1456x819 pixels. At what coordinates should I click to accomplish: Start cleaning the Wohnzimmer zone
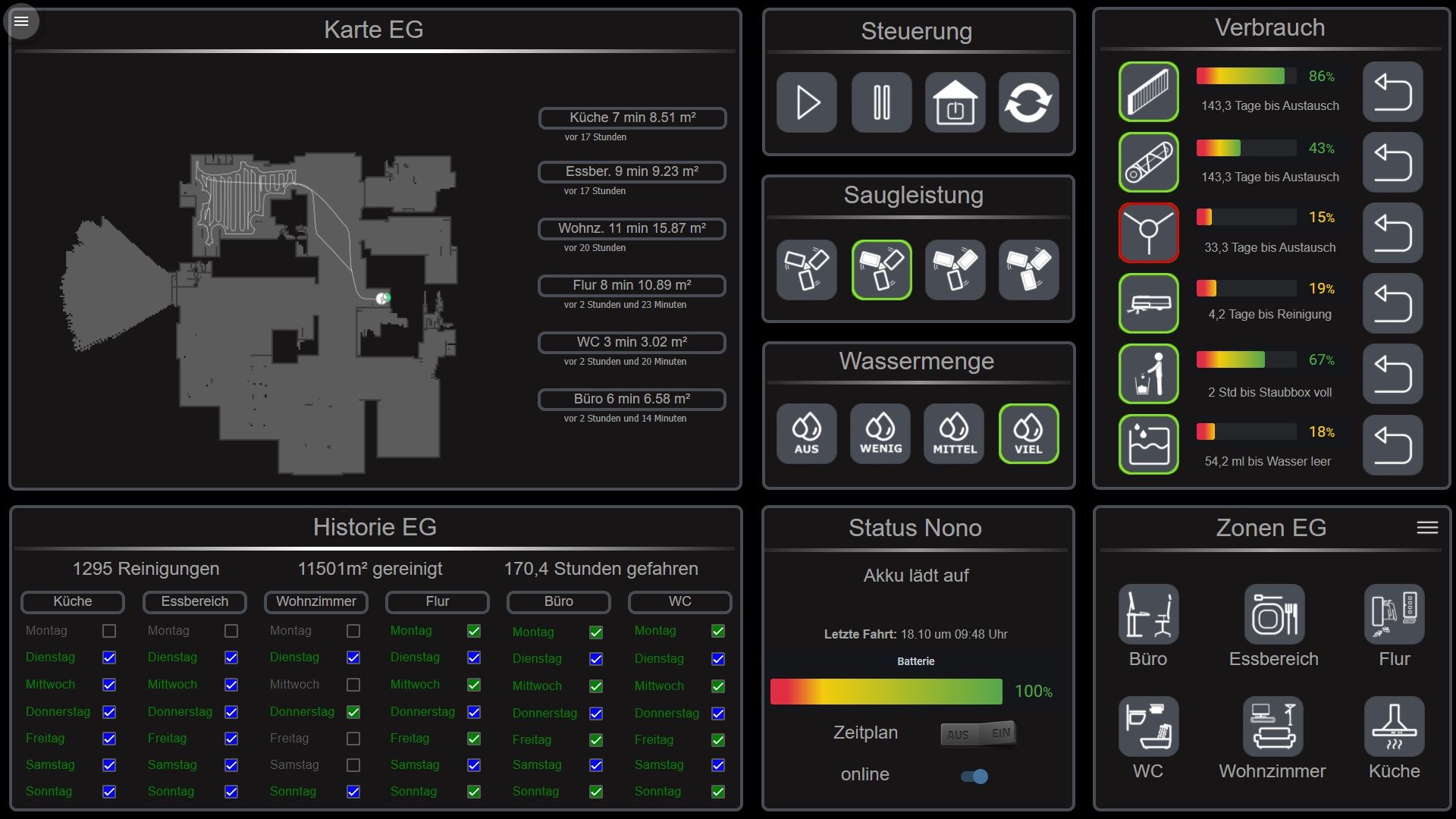[x=1272, y=726]
